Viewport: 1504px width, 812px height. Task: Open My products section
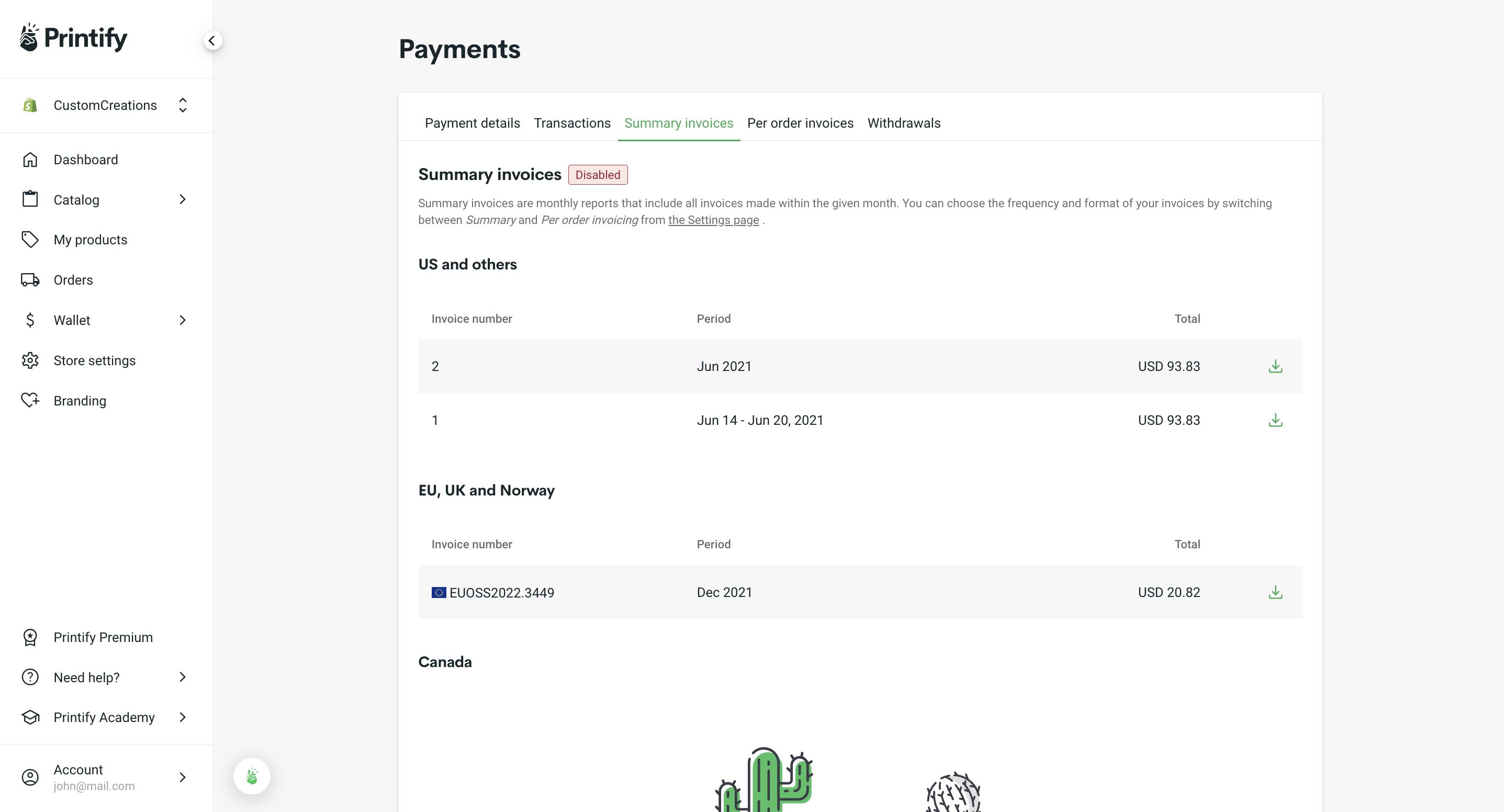tap(91, 239)
